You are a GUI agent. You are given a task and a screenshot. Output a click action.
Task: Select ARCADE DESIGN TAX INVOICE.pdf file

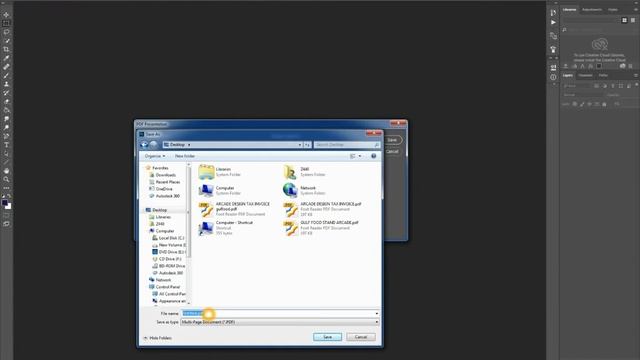click(322, 209)
